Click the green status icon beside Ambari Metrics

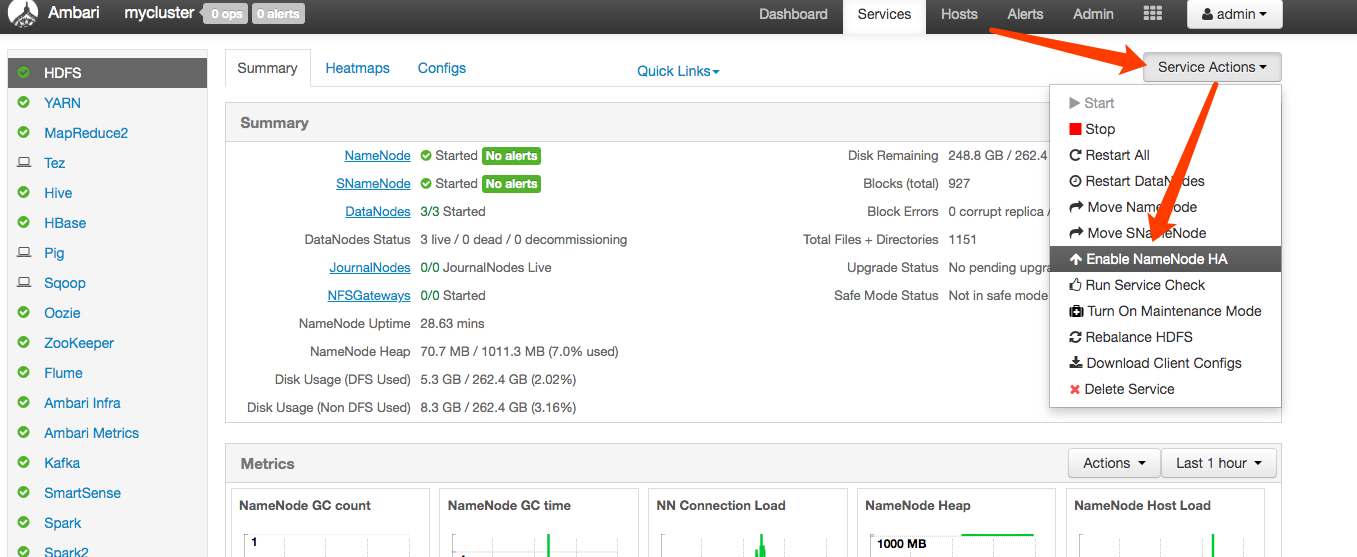[x=24, y=433]
